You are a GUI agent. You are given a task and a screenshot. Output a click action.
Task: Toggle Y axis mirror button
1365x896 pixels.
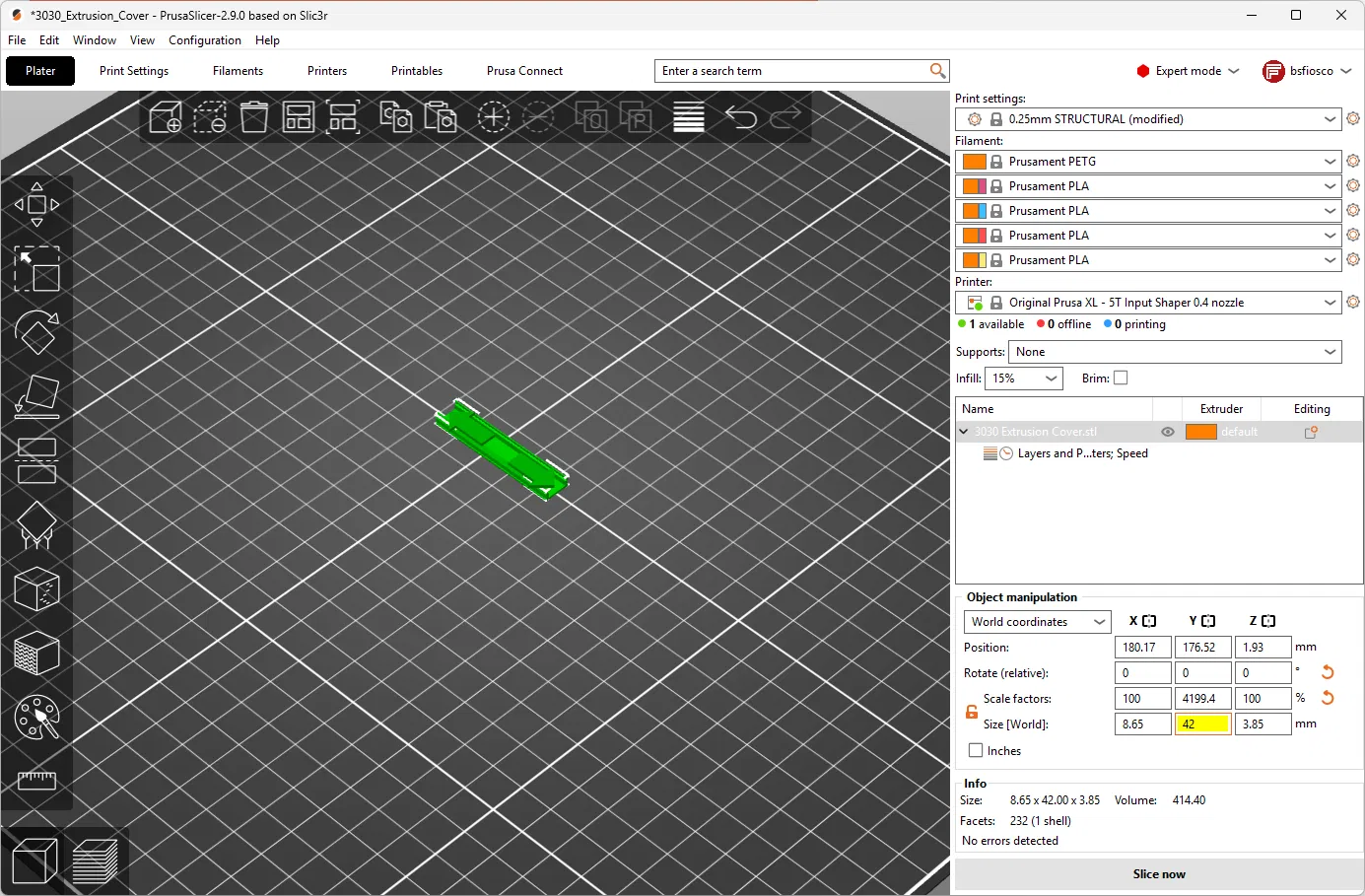(1208, 621)
